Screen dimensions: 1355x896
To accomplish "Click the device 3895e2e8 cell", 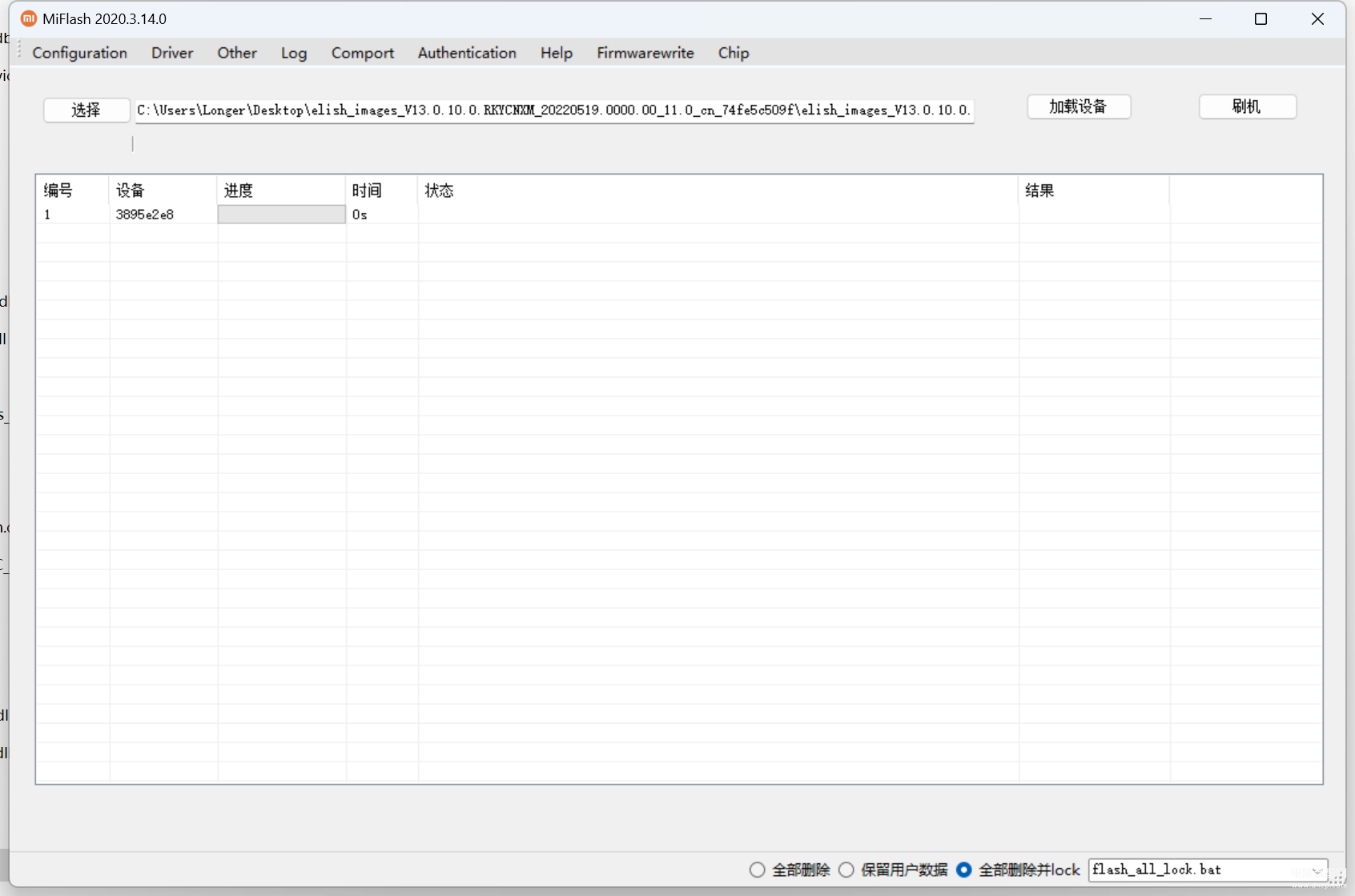I will [163, 215].
